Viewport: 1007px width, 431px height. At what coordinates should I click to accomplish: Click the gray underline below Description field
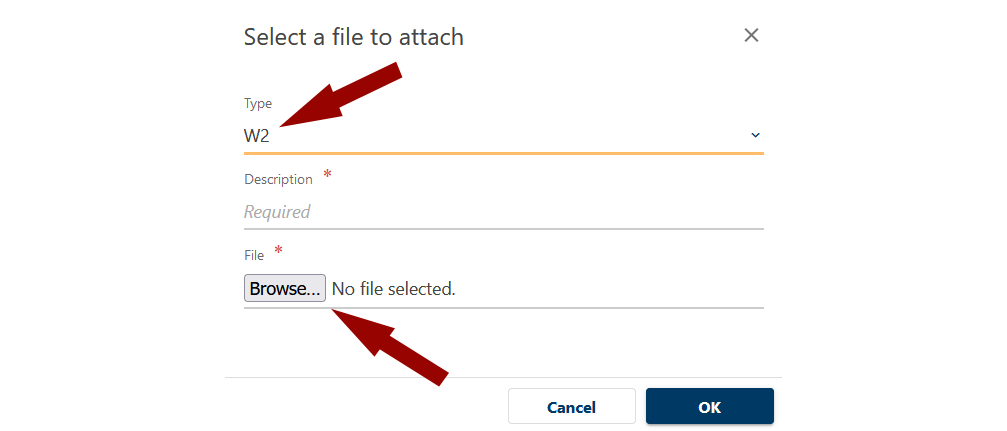click(x=503, y=229)
